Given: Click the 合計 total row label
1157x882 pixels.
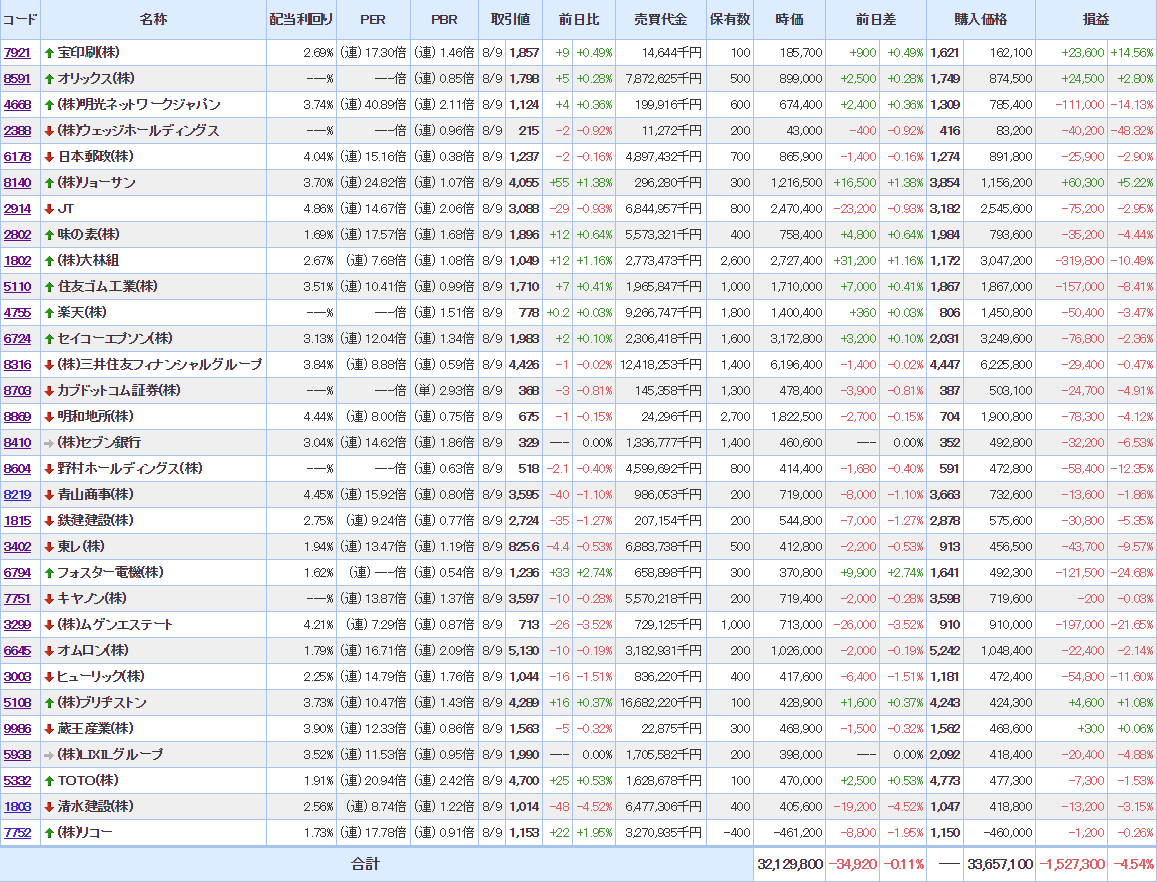Looking at the screenshot, I should [x=365, y=863].
